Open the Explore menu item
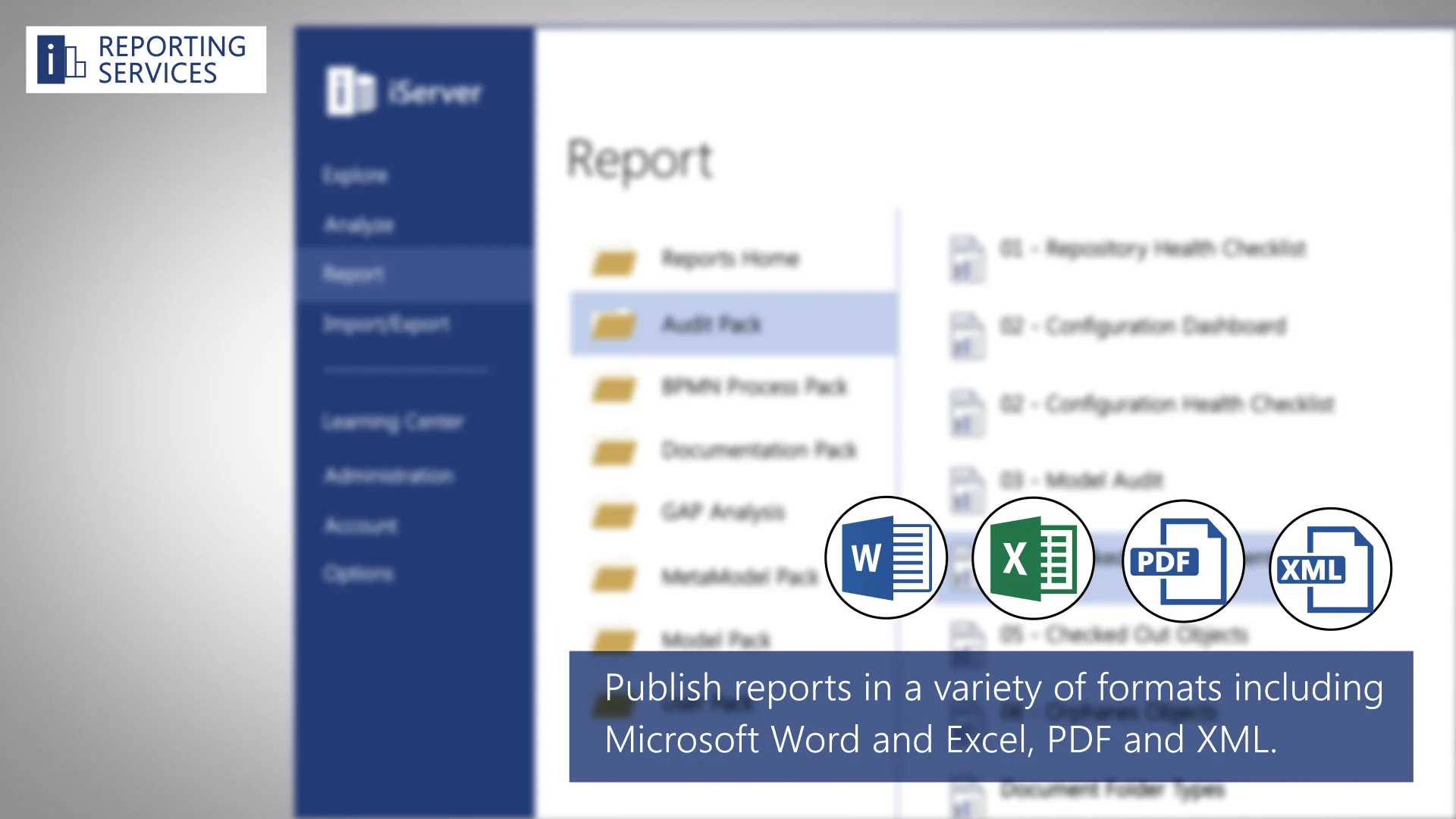The width and height of the screenshot is (1456, 819). (355, 175)
